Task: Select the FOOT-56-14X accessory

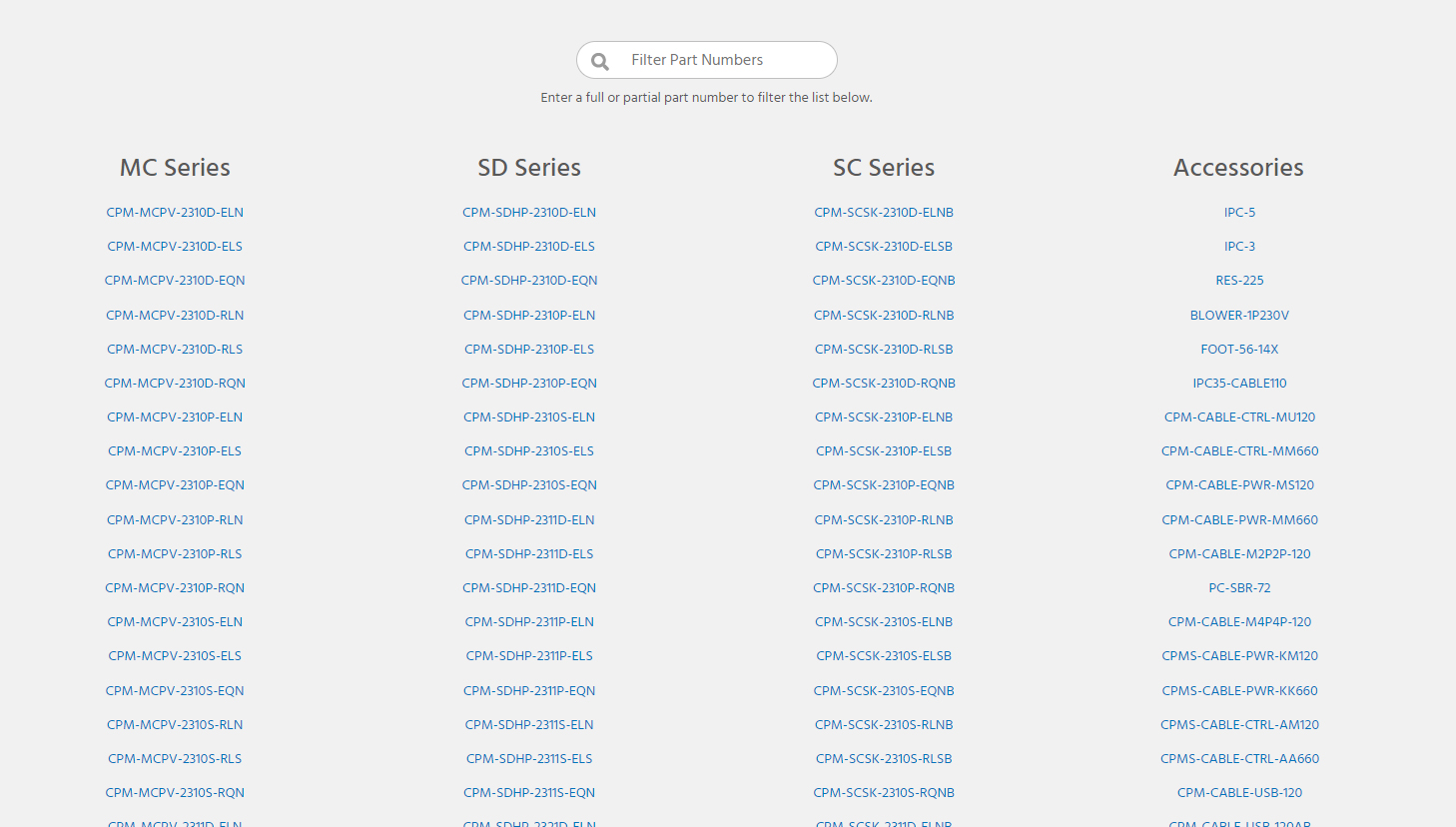Action: [x=1239, y=349]
